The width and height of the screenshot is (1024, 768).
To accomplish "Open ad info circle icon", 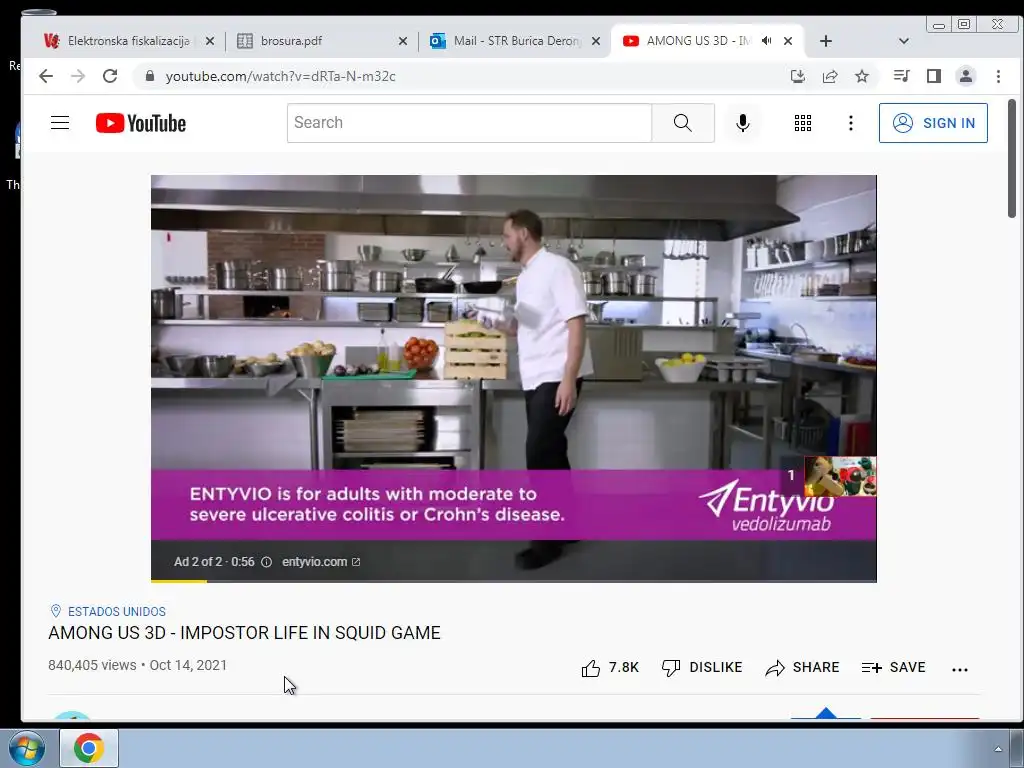I will coord(266,562).
